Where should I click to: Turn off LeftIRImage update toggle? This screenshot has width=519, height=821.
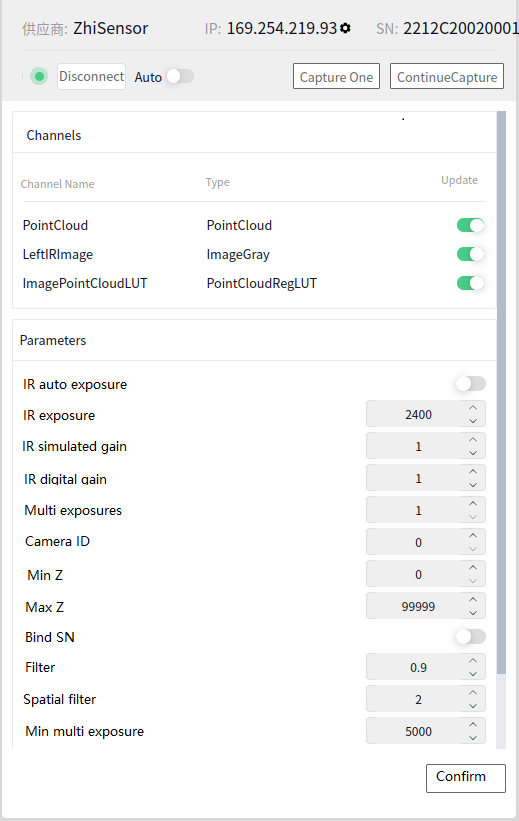pos(470,254)
